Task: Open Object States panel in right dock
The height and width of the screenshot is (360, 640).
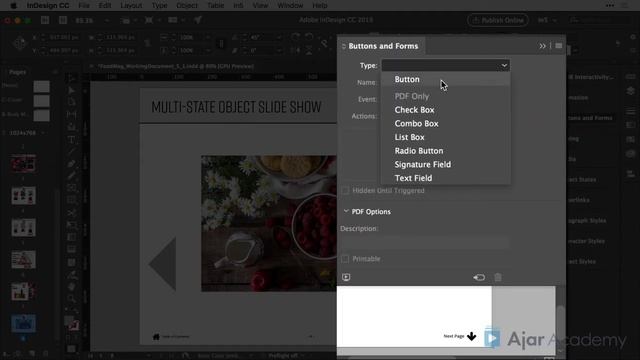Action: coord(583,180)
